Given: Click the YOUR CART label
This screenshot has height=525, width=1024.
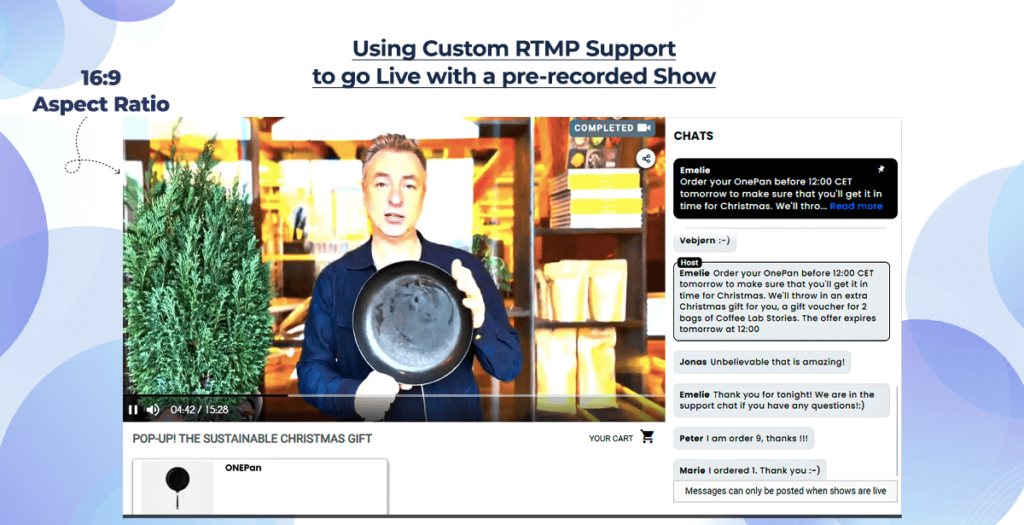Looking at the screenshot, I should point(611,438).
